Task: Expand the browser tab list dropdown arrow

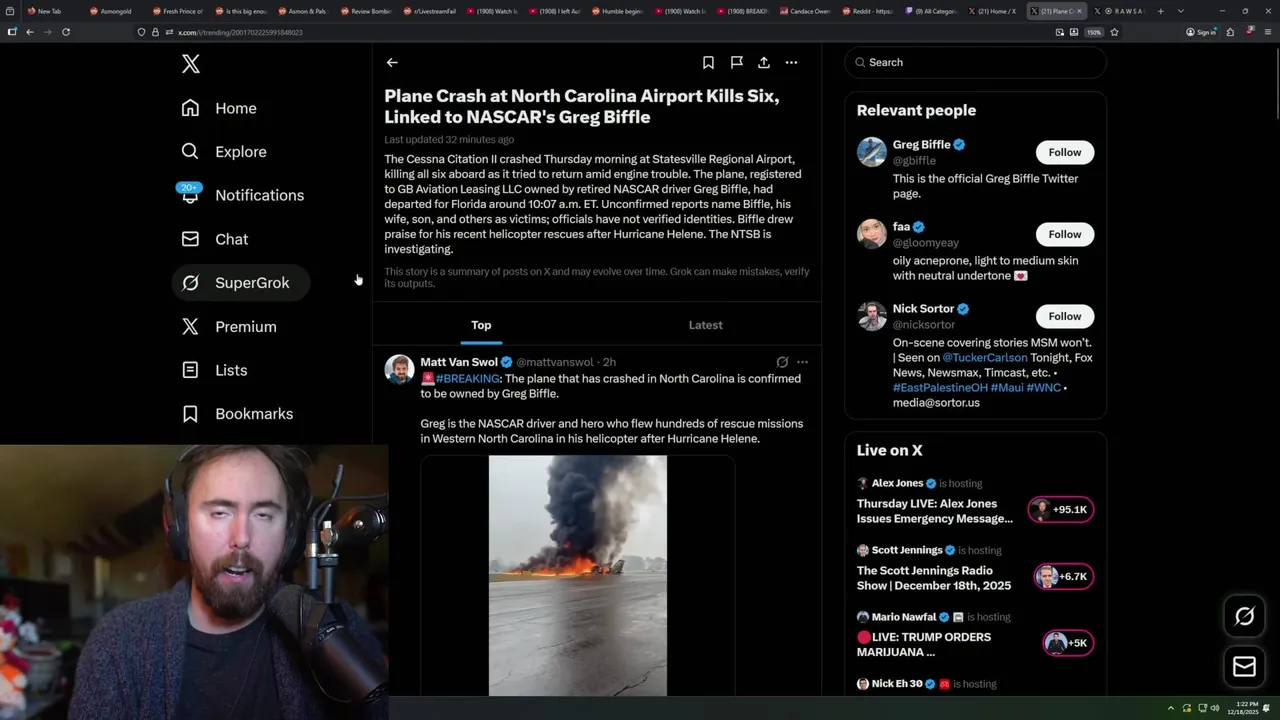Action: pyautogui.click(x=1181, y=11)
